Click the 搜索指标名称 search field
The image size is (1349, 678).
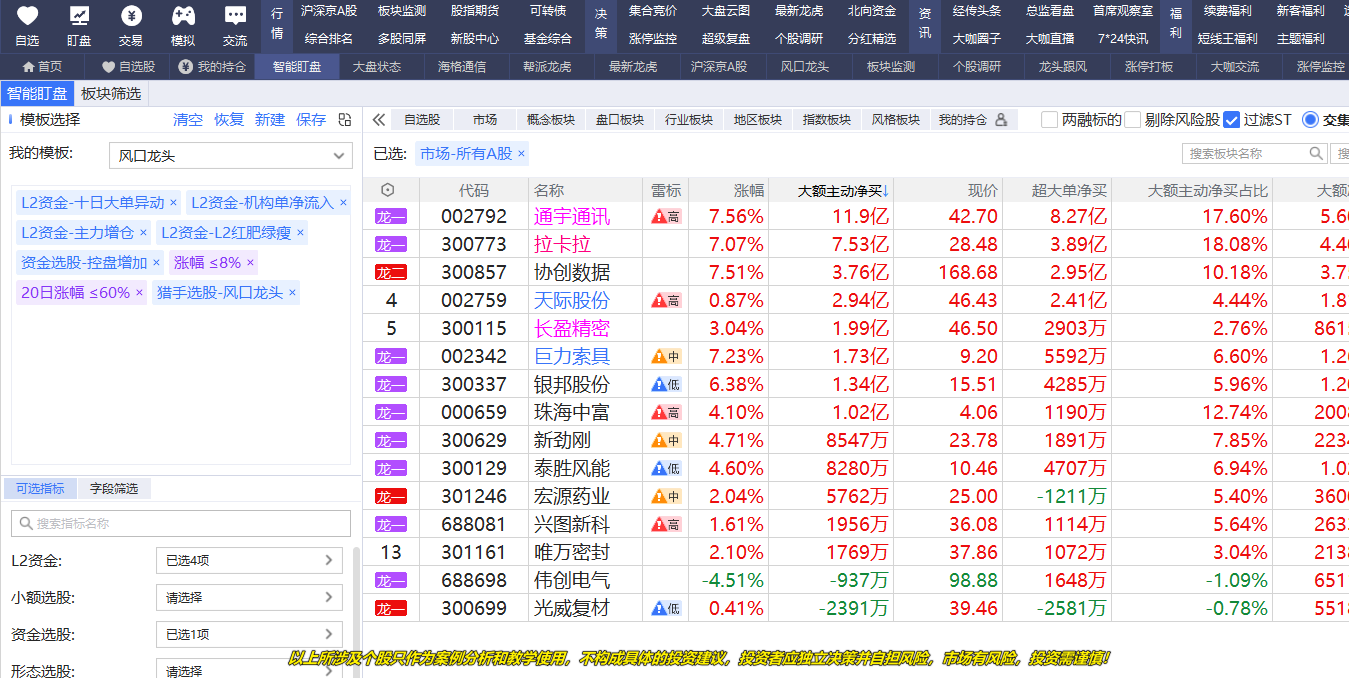(x=181, y=523)
